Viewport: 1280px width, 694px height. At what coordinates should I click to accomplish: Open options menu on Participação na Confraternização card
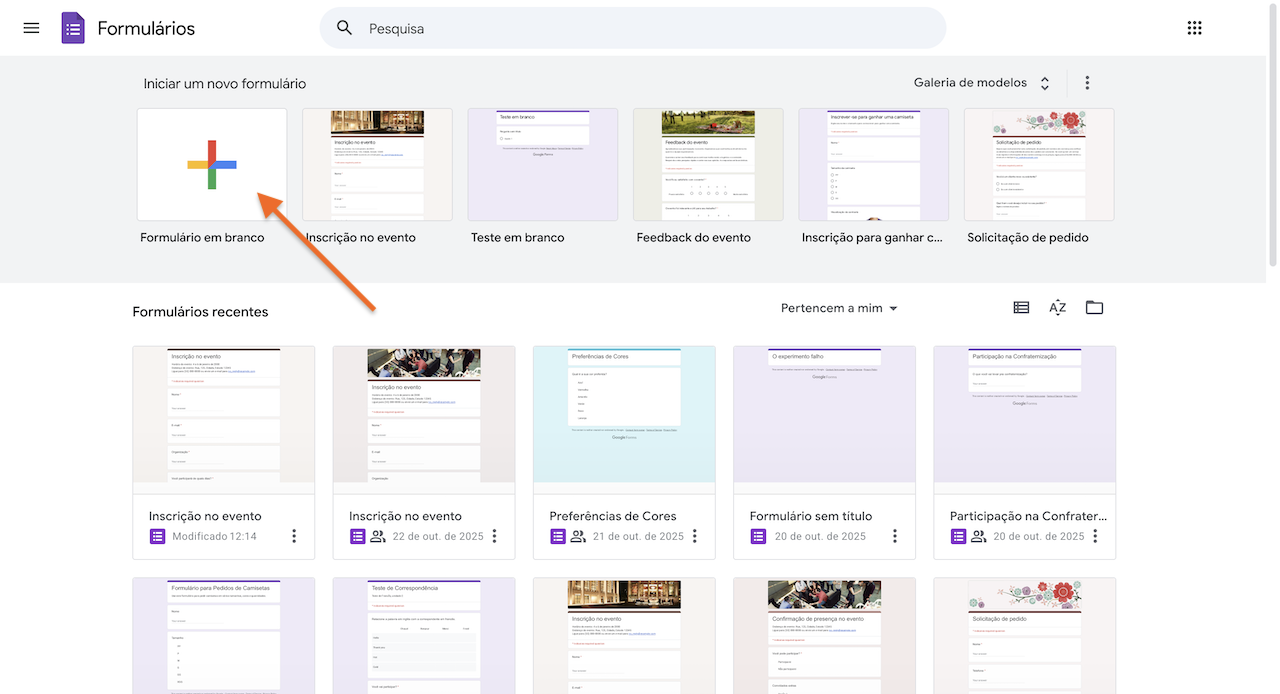pyautogui.click(x=1094, y=536)
